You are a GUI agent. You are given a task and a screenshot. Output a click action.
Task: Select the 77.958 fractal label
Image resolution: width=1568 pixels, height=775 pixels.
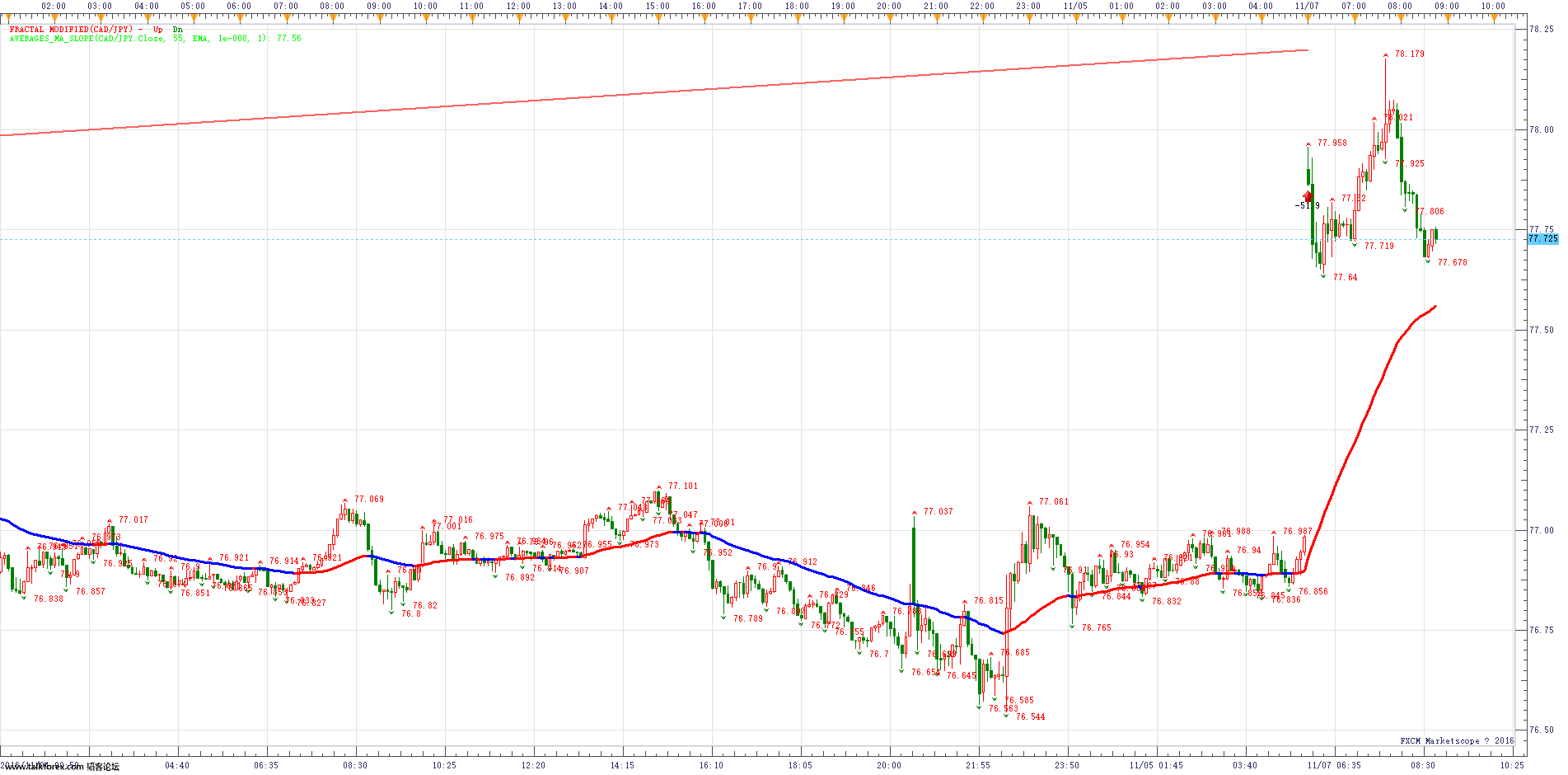[x=1332, y=143]
